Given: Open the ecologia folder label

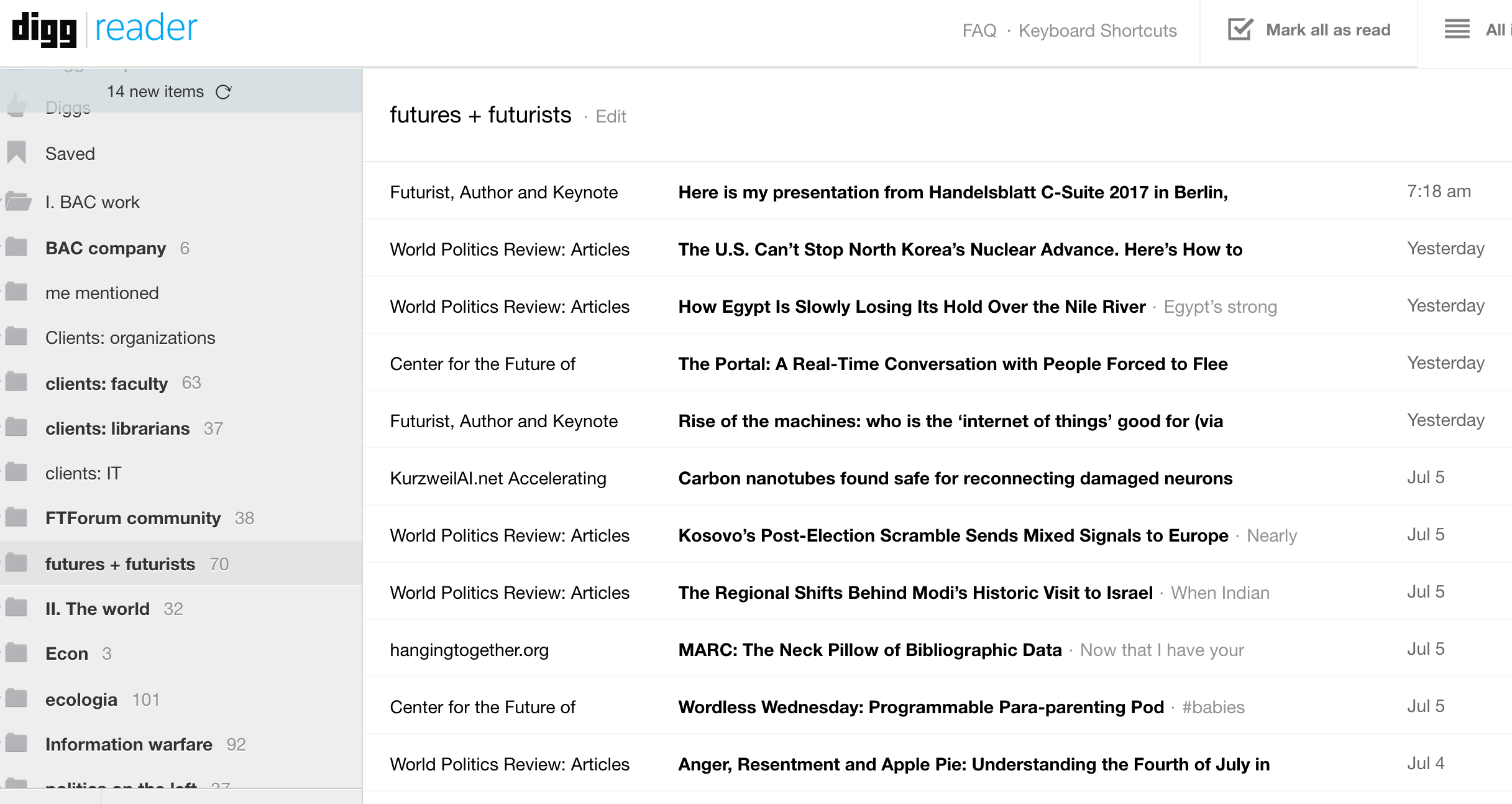Looking at the screenshot, I should point(81,700).
